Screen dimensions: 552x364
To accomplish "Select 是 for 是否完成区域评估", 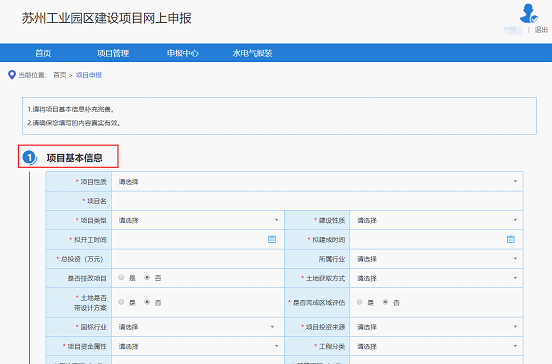I will (x=359, y=302).
